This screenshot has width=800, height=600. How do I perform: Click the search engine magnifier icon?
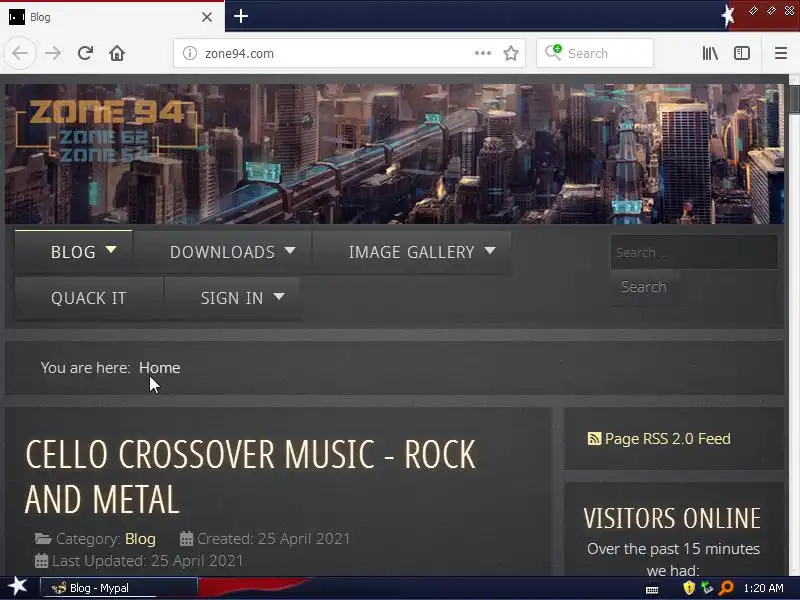553,52
